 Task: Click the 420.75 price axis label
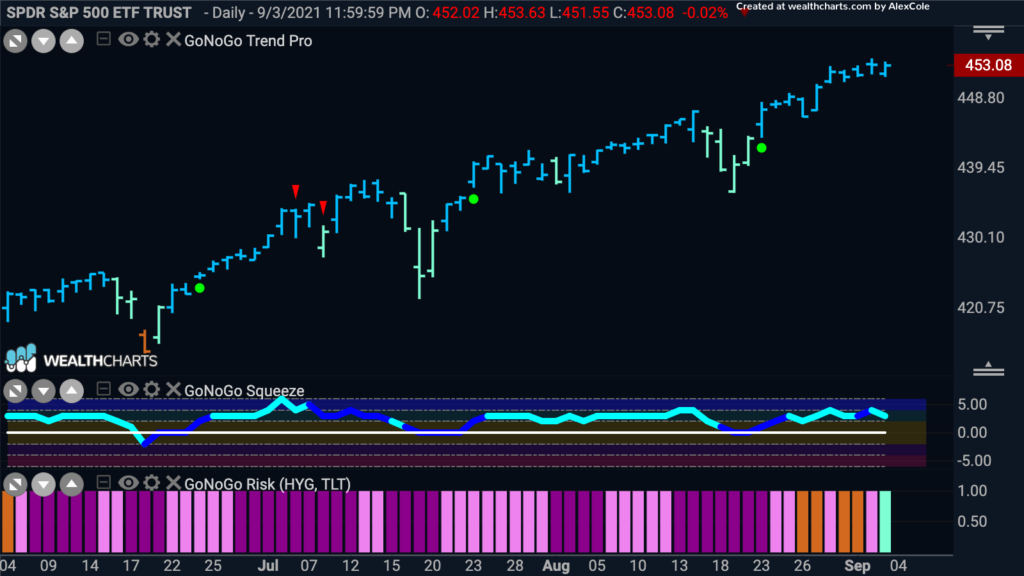tap(981, 308)
